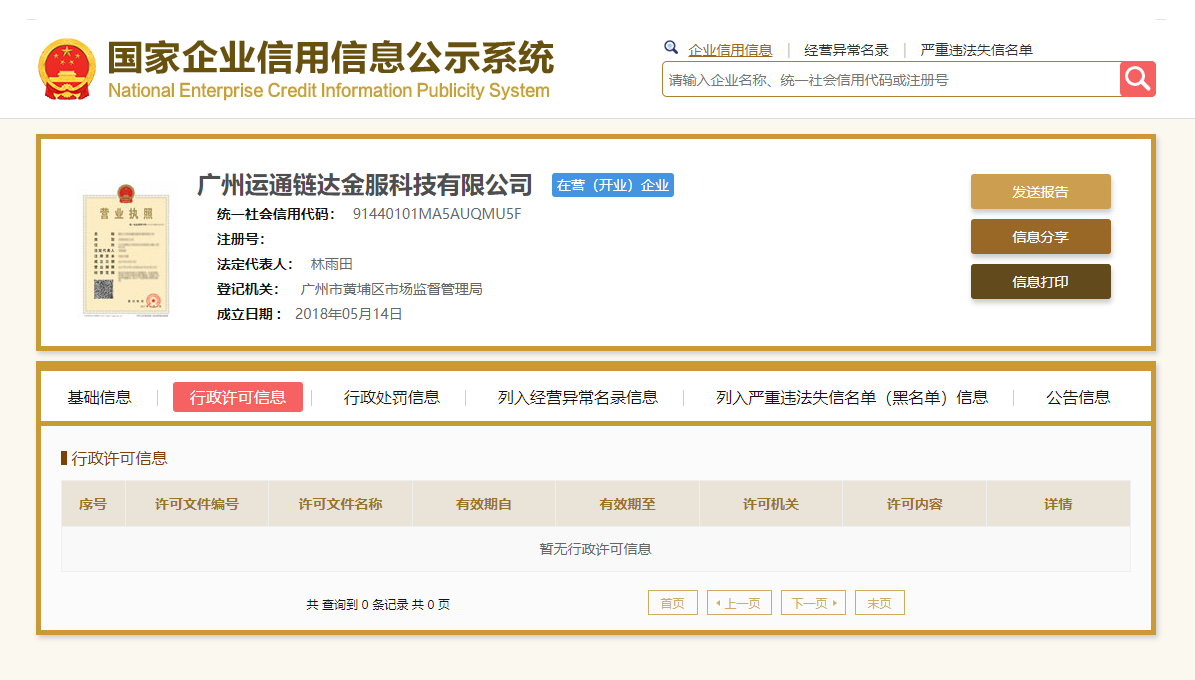The height and width of the screenshot is (680, 1195).
Task: Click the site title 国家企业信用信息公示系统
Action: [331, 58]
